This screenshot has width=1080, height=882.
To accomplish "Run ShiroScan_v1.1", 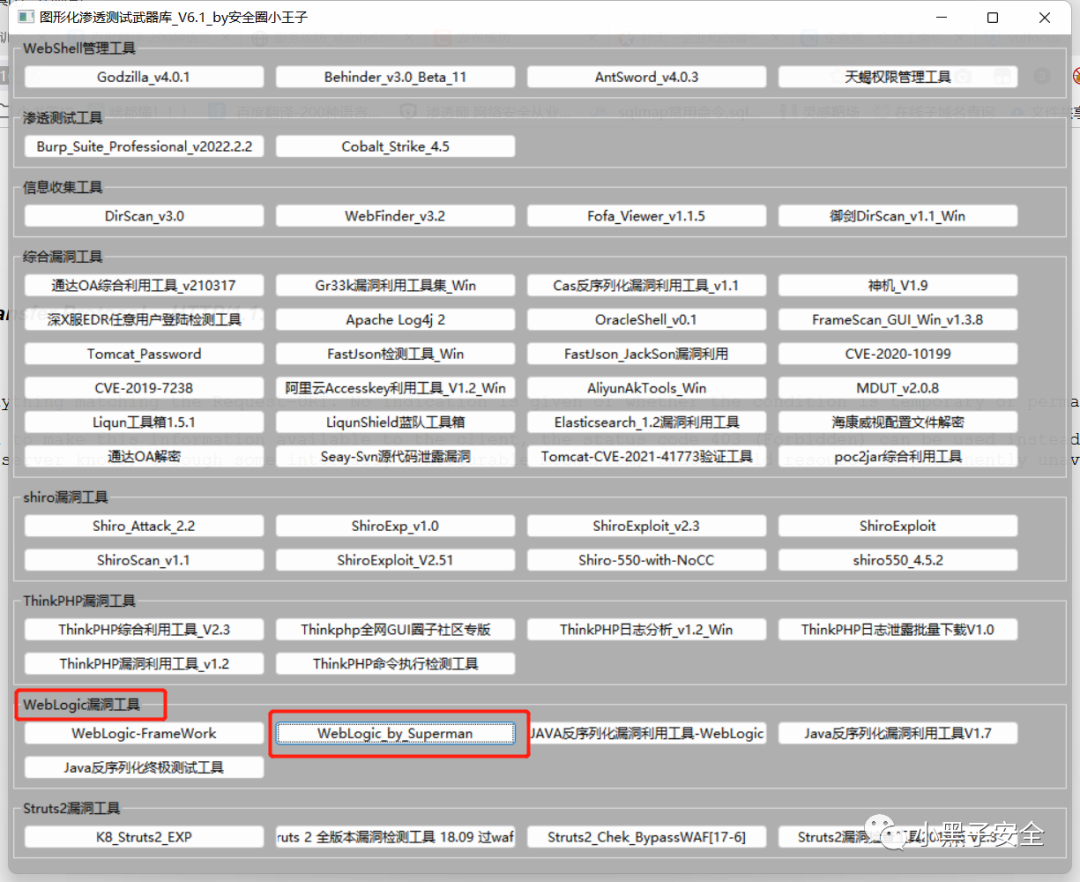I will tap(144, 560).
